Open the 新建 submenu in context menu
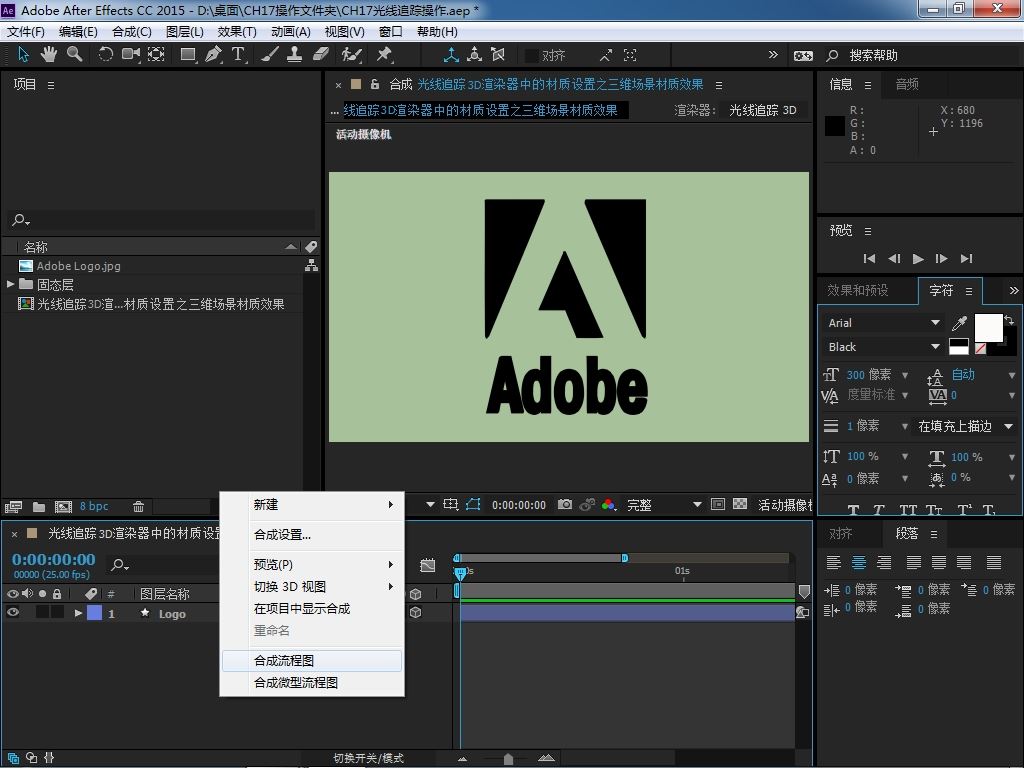This screenshot has height=768, width=1024. point(312,505)
